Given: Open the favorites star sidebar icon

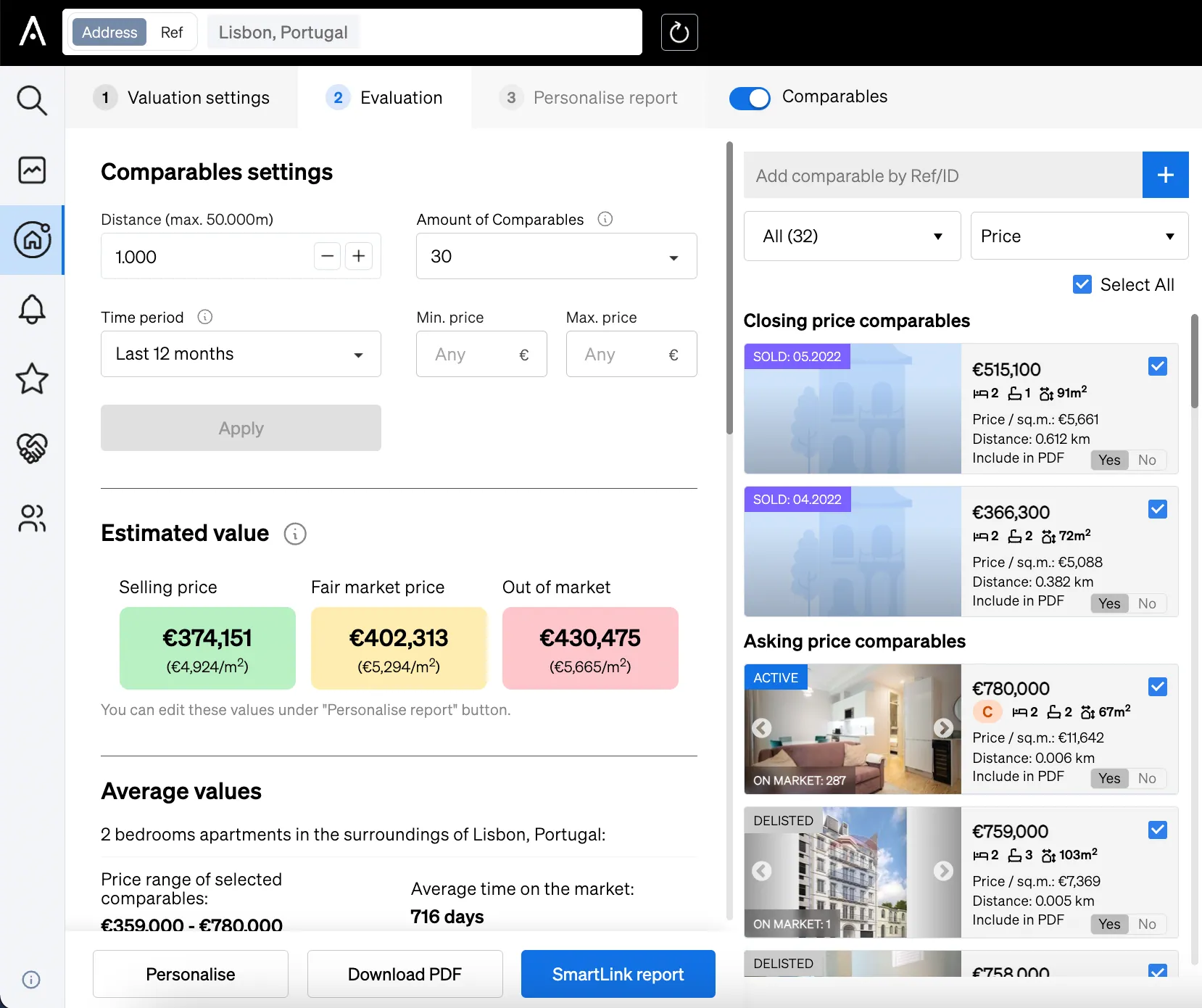Looking at the screenshot, I should pyautogui.click(x=32, y=379).
